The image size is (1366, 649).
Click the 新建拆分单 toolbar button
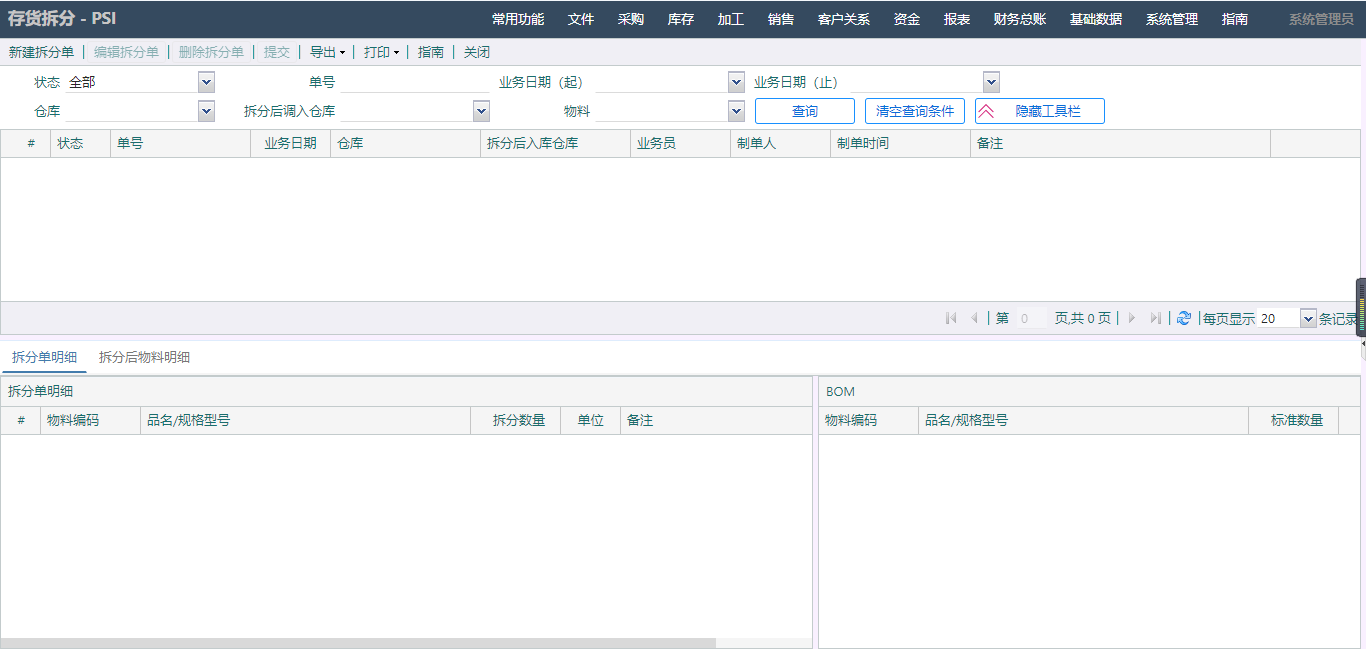pyautogui.click(x=41, y=52)
